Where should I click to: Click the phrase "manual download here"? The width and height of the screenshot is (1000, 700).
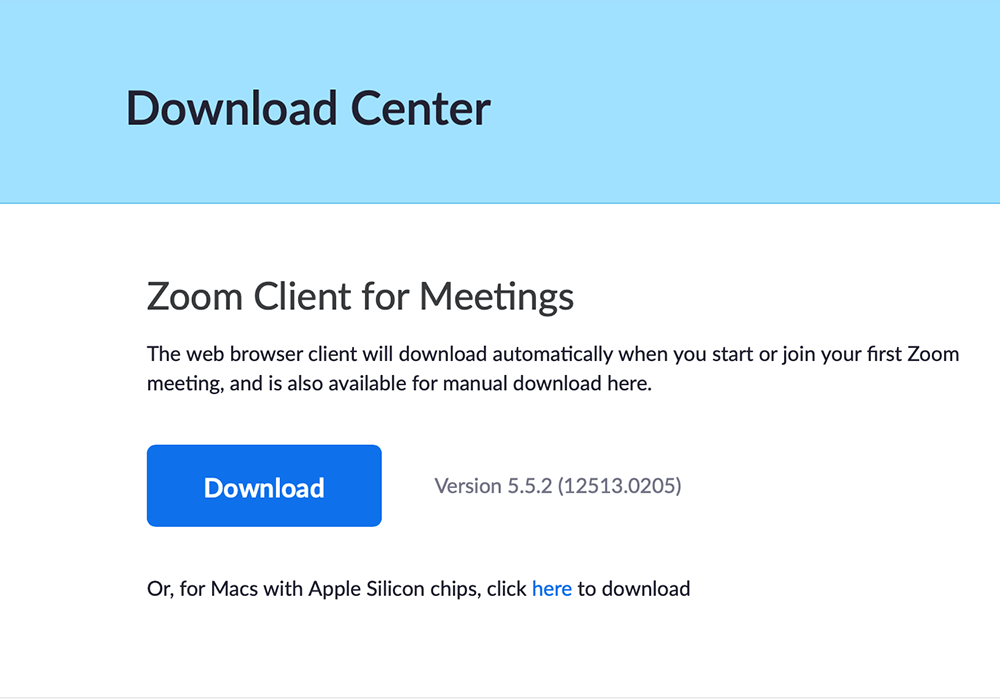pyautogui.click(x=579, y=383)
